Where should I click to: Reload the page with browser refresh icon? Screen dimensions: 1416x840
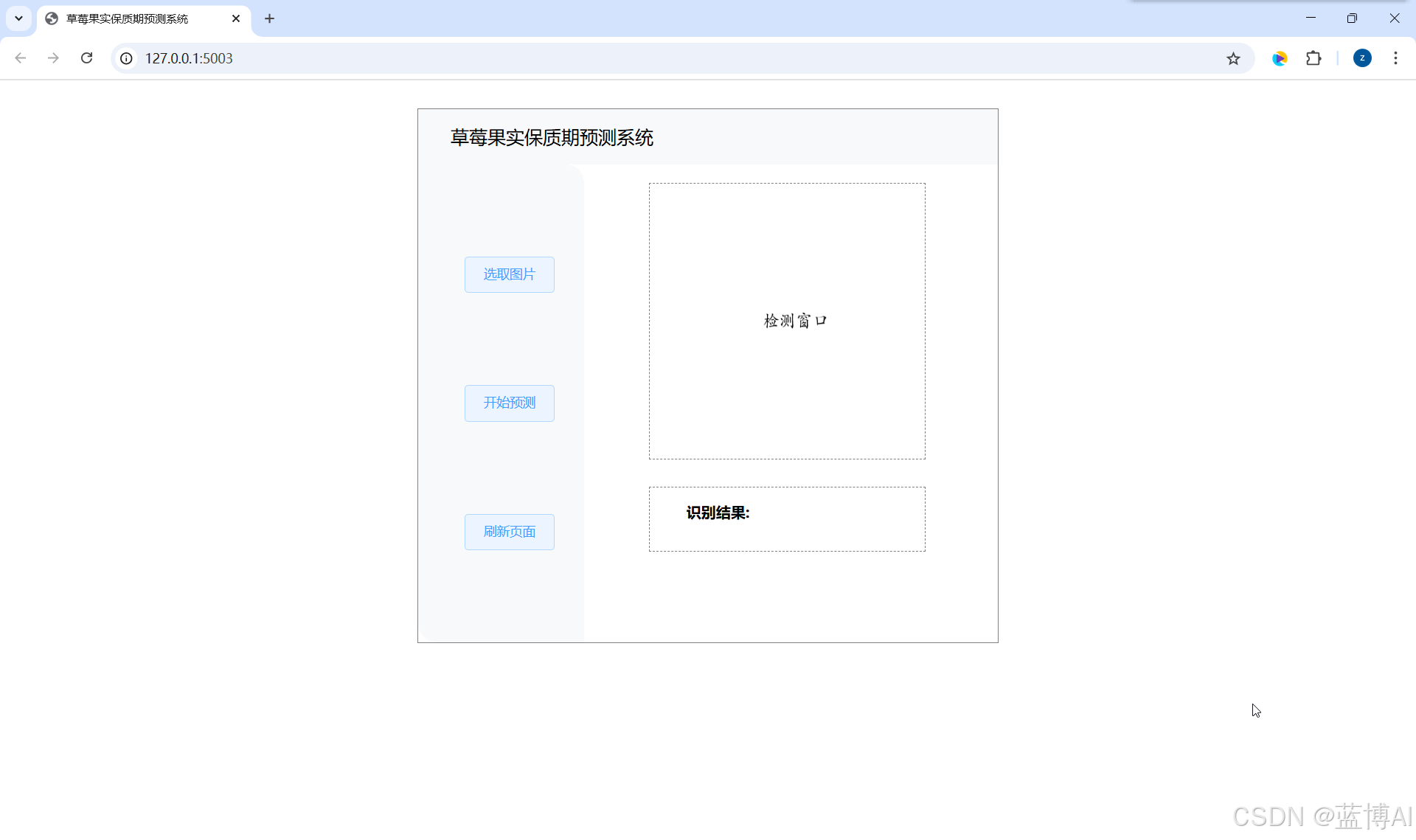click(x=86, y=58)
